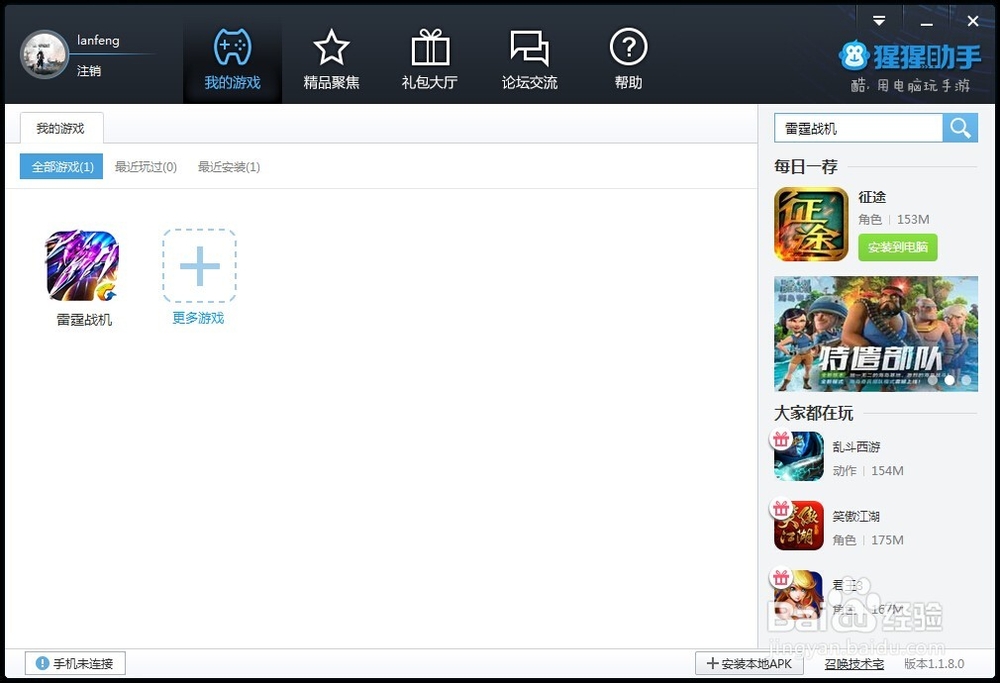Select the middle banner carousel dot
1000x683 pixels.
(x=949, y=380)
